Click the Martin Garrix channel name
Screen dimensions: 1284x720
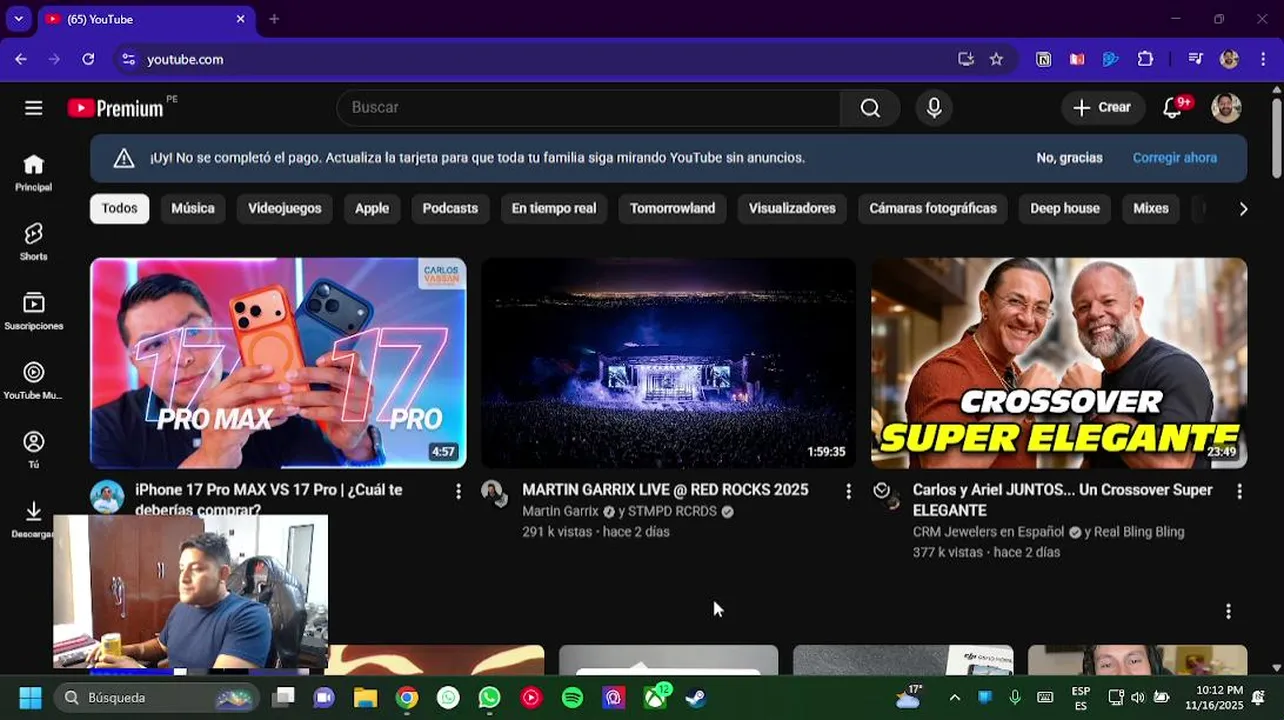(560, 511)
